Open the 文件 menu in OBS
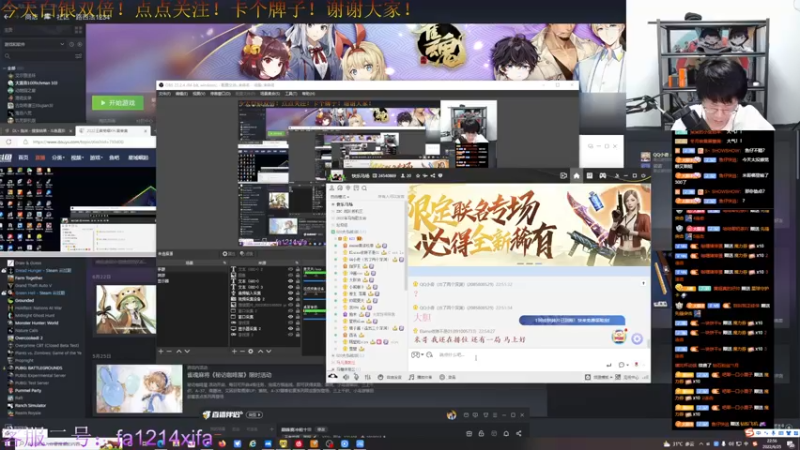The image size is (800, 450). click(164, 94)
